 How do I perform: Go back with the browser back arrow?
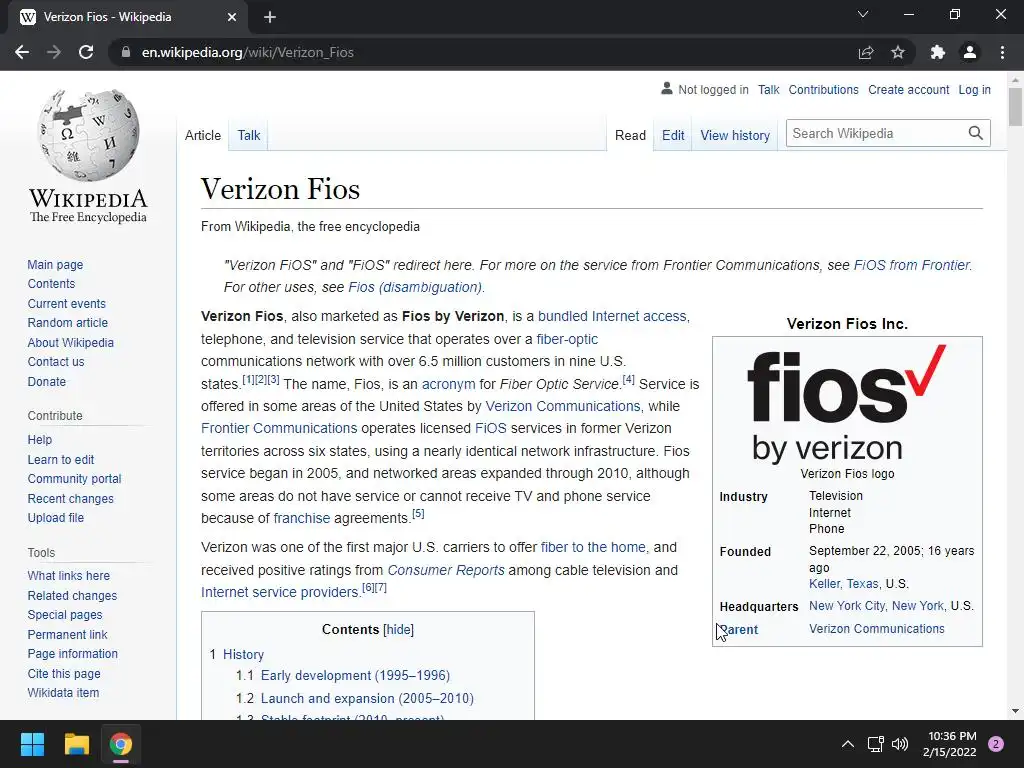click(x=22, y=52)
